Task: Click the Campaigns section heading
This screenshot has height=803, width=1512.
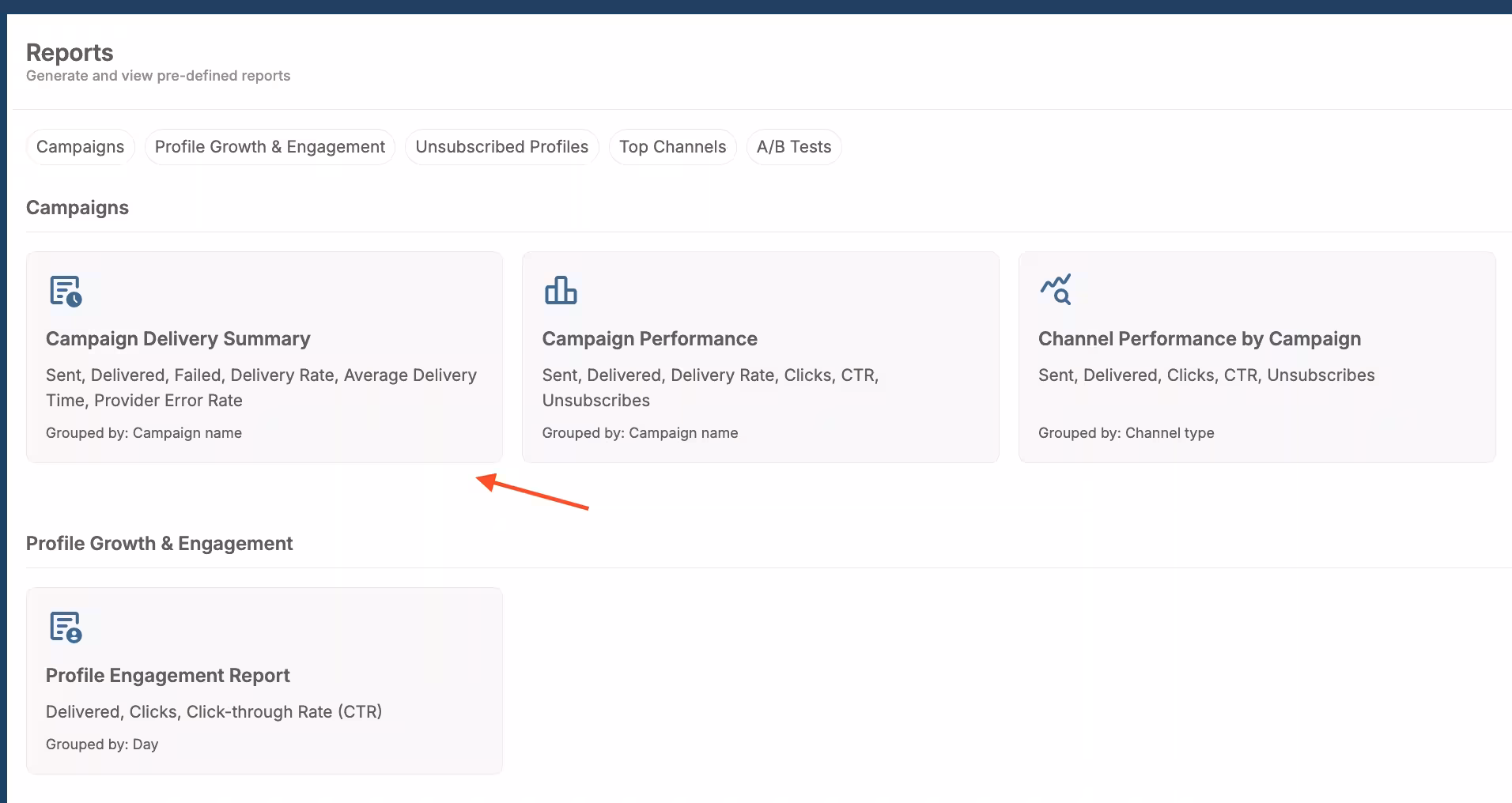Action: tap(77, 207)
